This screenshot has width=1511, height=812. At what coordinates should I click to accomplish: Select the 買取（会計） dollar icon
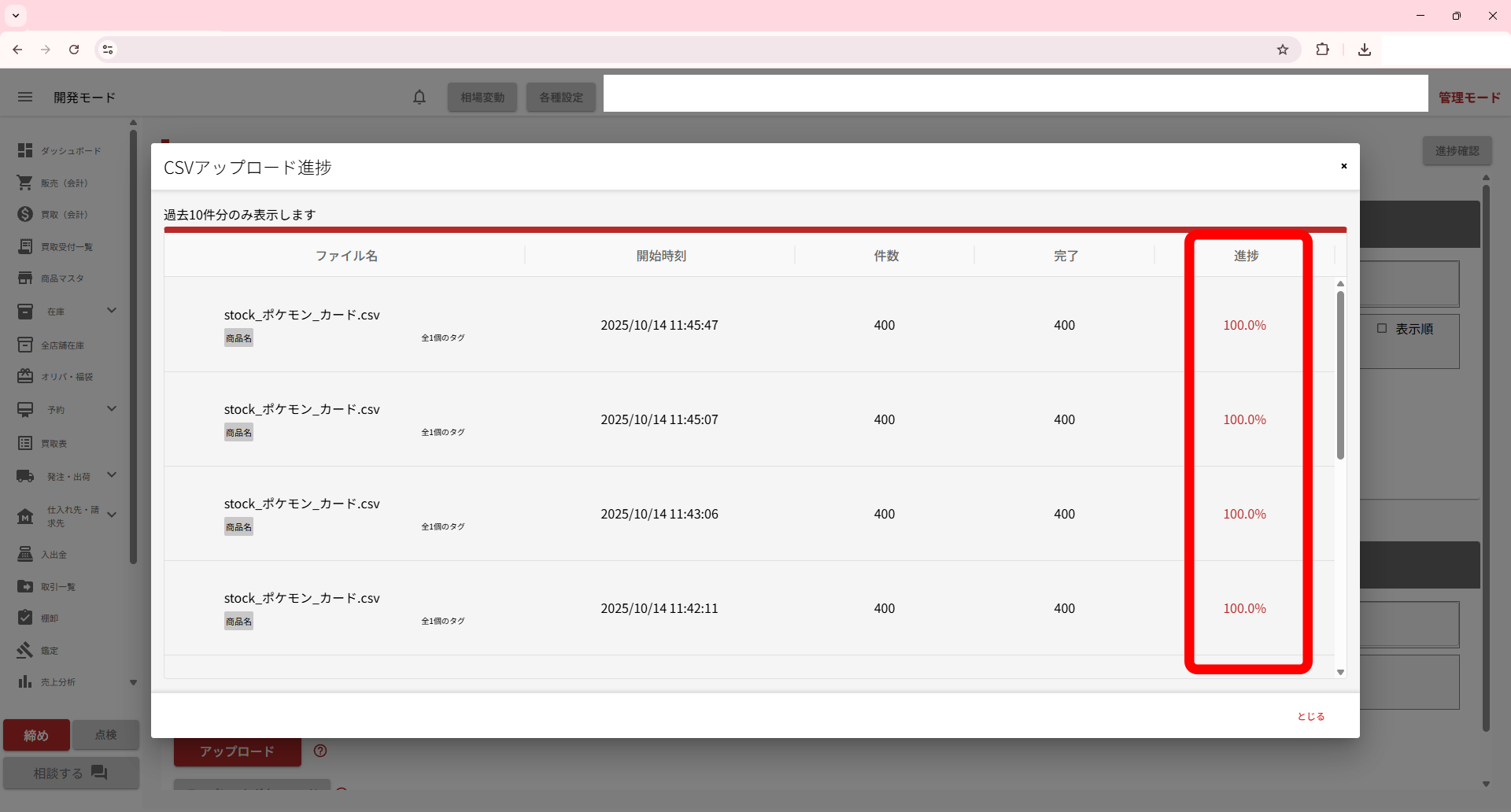pos(25,214)
